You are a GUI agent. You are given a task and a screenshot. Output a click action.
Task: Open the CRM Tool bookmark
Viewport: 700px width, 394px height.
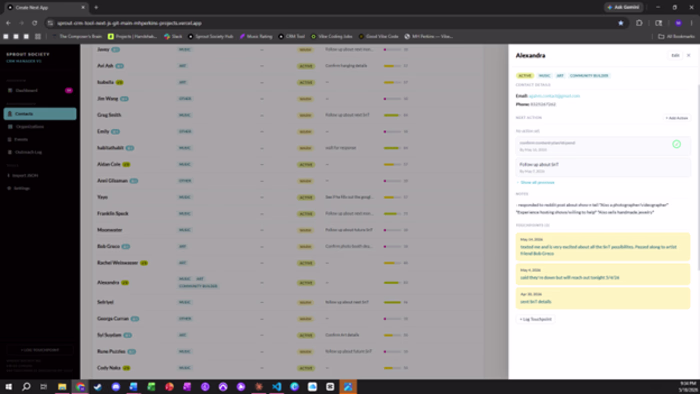coord(291,37)
